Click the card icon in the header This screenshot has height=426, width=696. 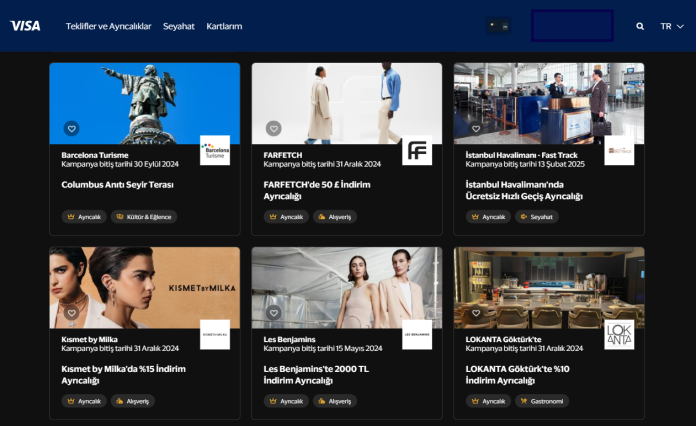pos(498,26)
